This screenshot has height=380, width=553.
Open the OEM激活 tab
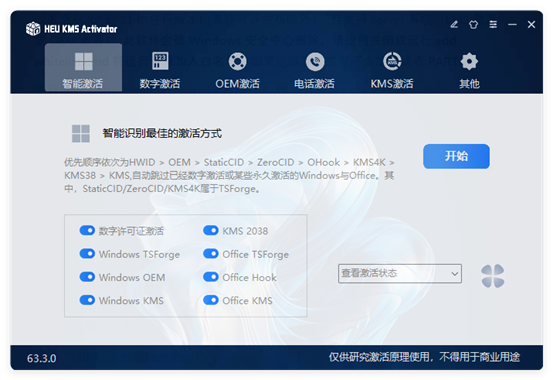(237, 70)
